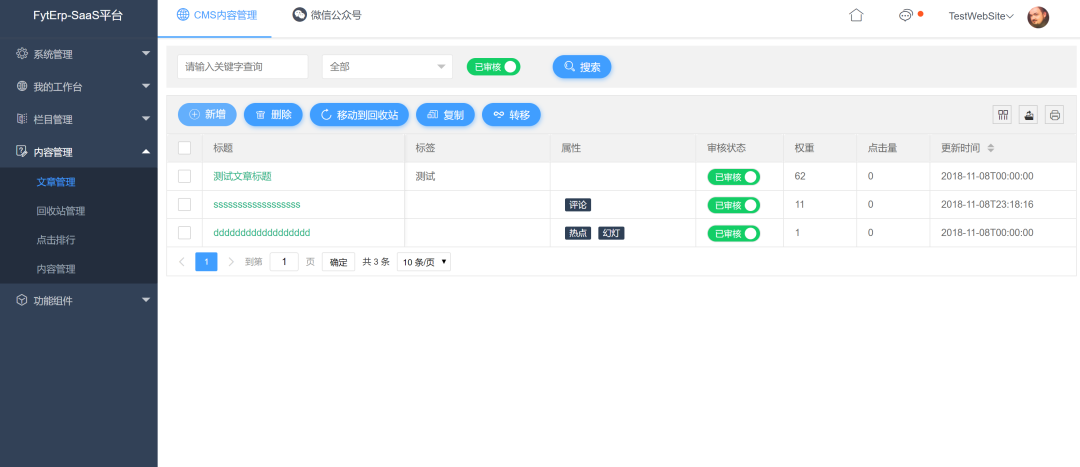This screenshot has height=467, width=1080.
Task: Click the user avatar picture
Action: point(1038,16)
